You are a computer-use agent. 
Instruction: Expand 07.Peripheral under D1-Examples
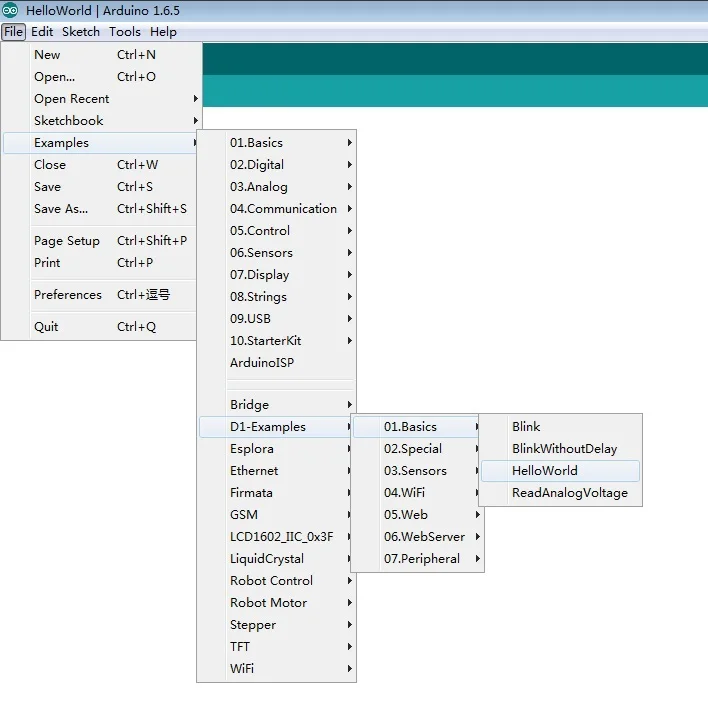[418, 558]
